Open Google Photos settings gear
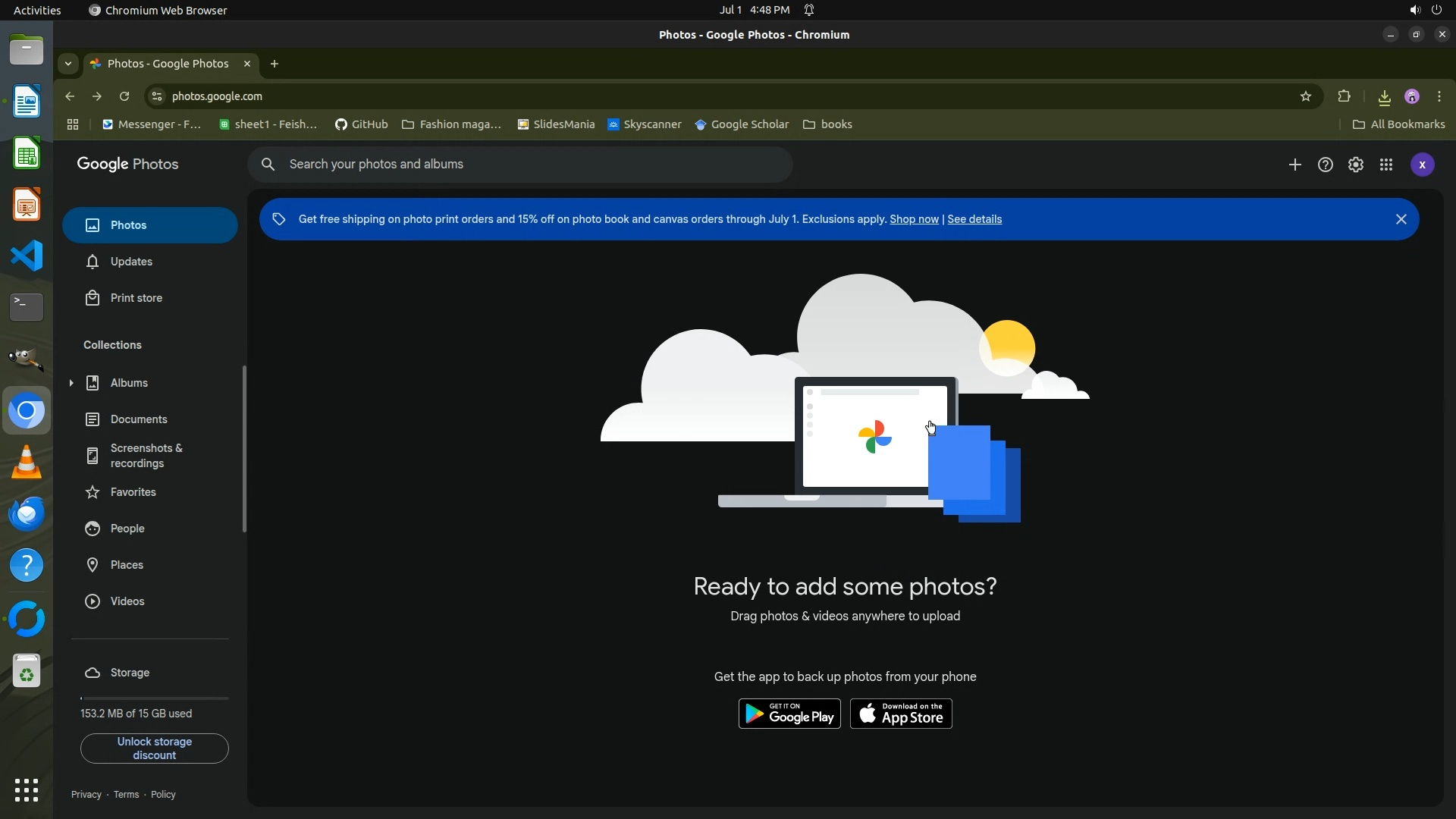This screenshot has height=819, width=1456. [1355, 165]
